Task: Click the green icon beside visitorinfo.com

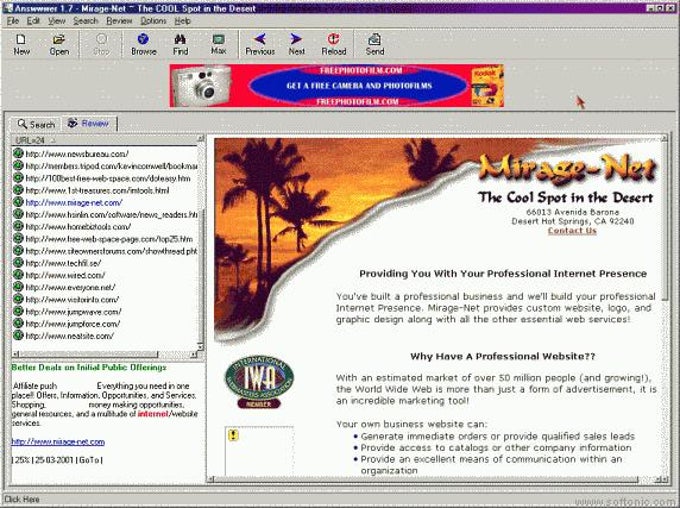Action: (x=18, y=299)
